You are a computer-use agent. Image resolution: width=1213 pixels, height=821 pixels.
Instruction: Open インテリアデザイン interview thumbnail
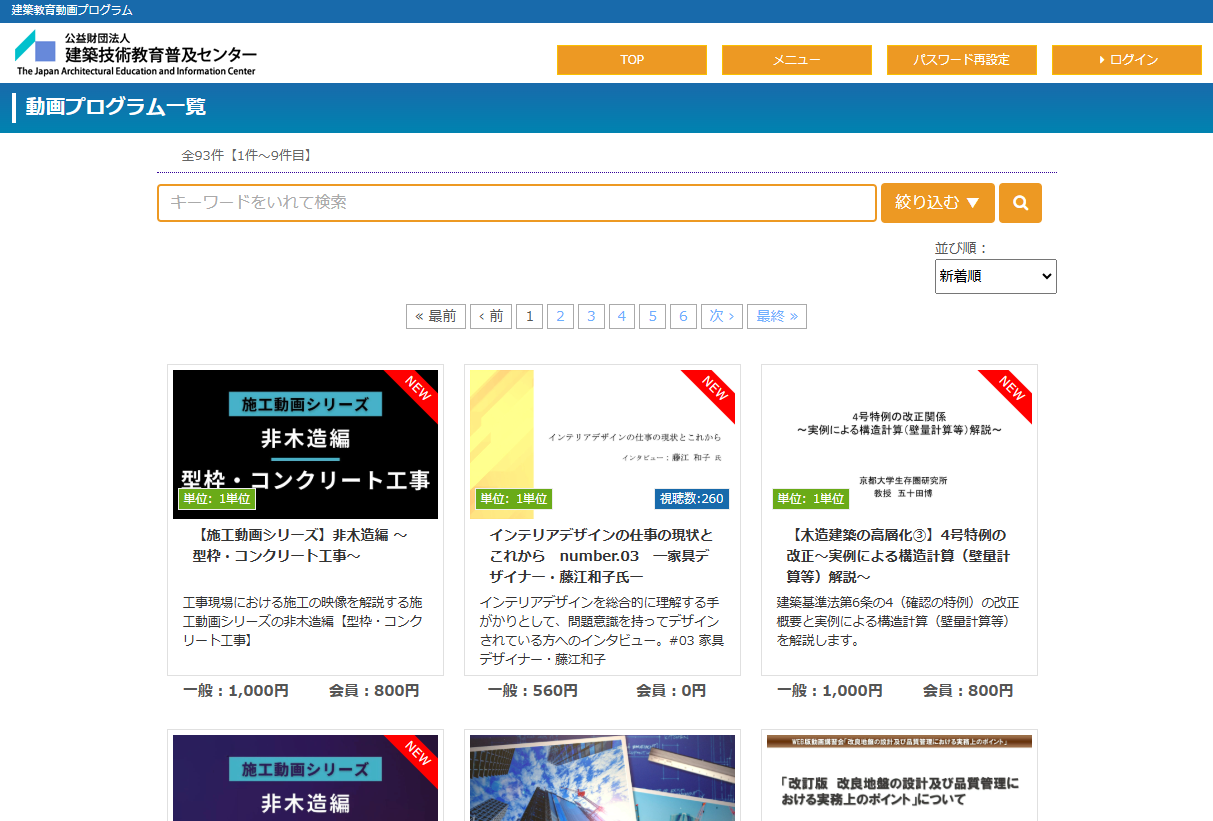tap(602, 444)
